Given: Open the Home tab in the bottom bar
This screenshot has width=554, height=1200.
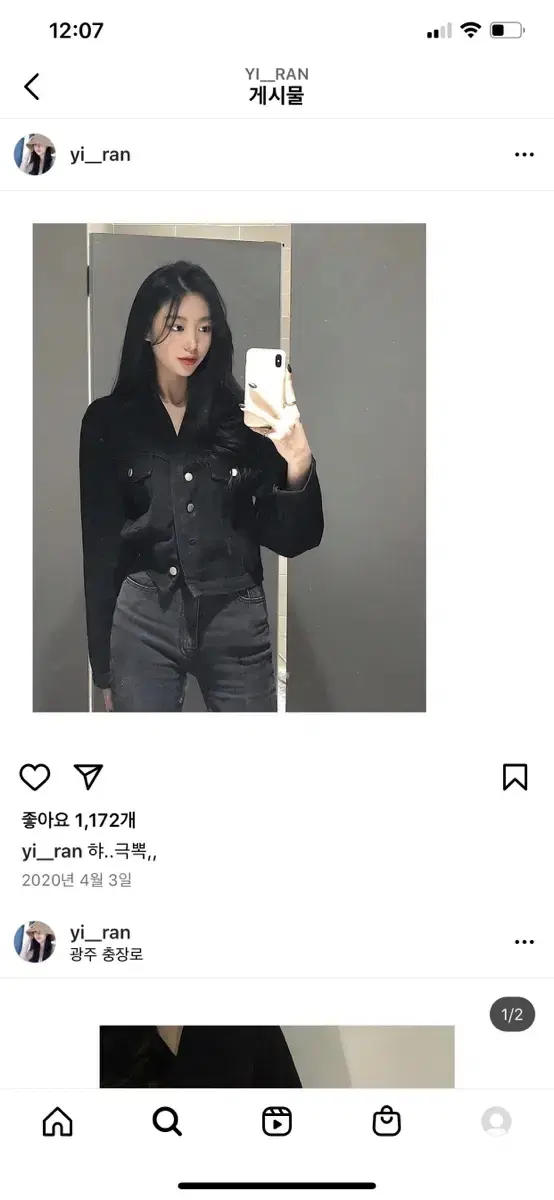Looking at the screenshot, I should 58,1122.
